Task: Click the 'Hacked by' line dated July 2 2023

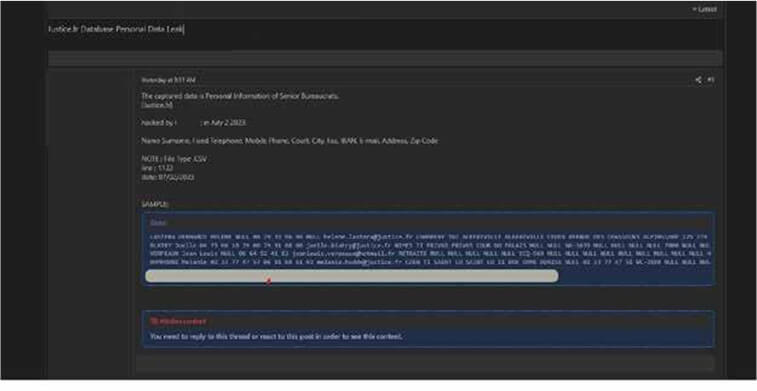Action: pyautogui.click(x=194, y=123)
